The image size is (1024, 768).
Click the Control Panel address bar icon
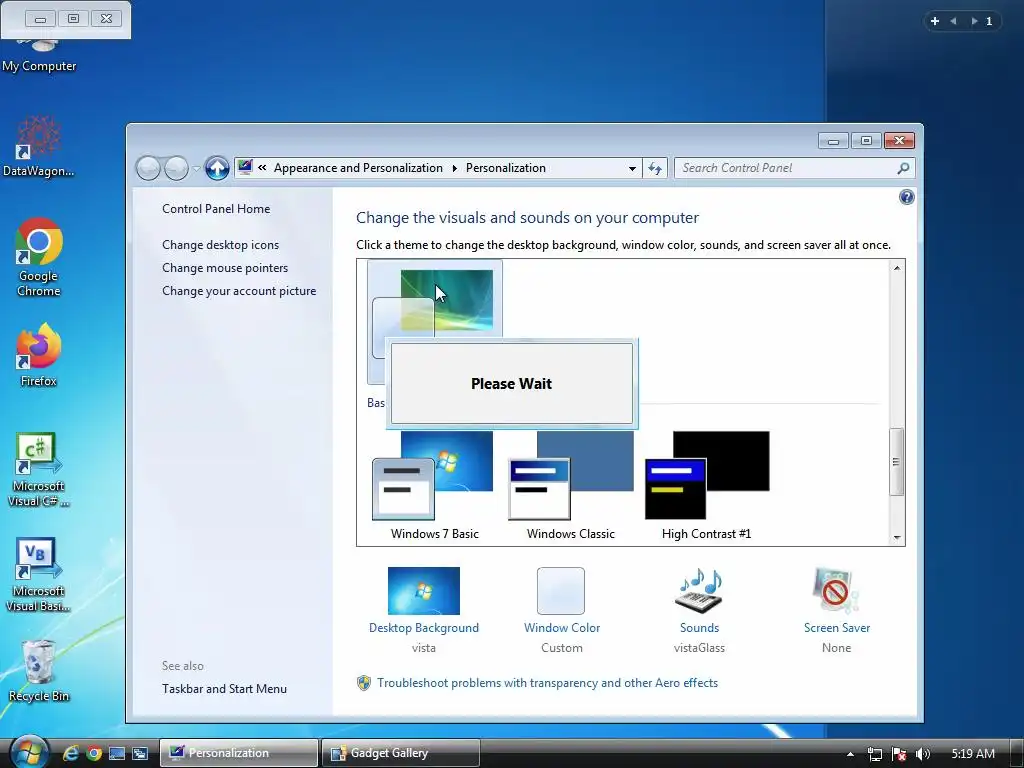245,167
